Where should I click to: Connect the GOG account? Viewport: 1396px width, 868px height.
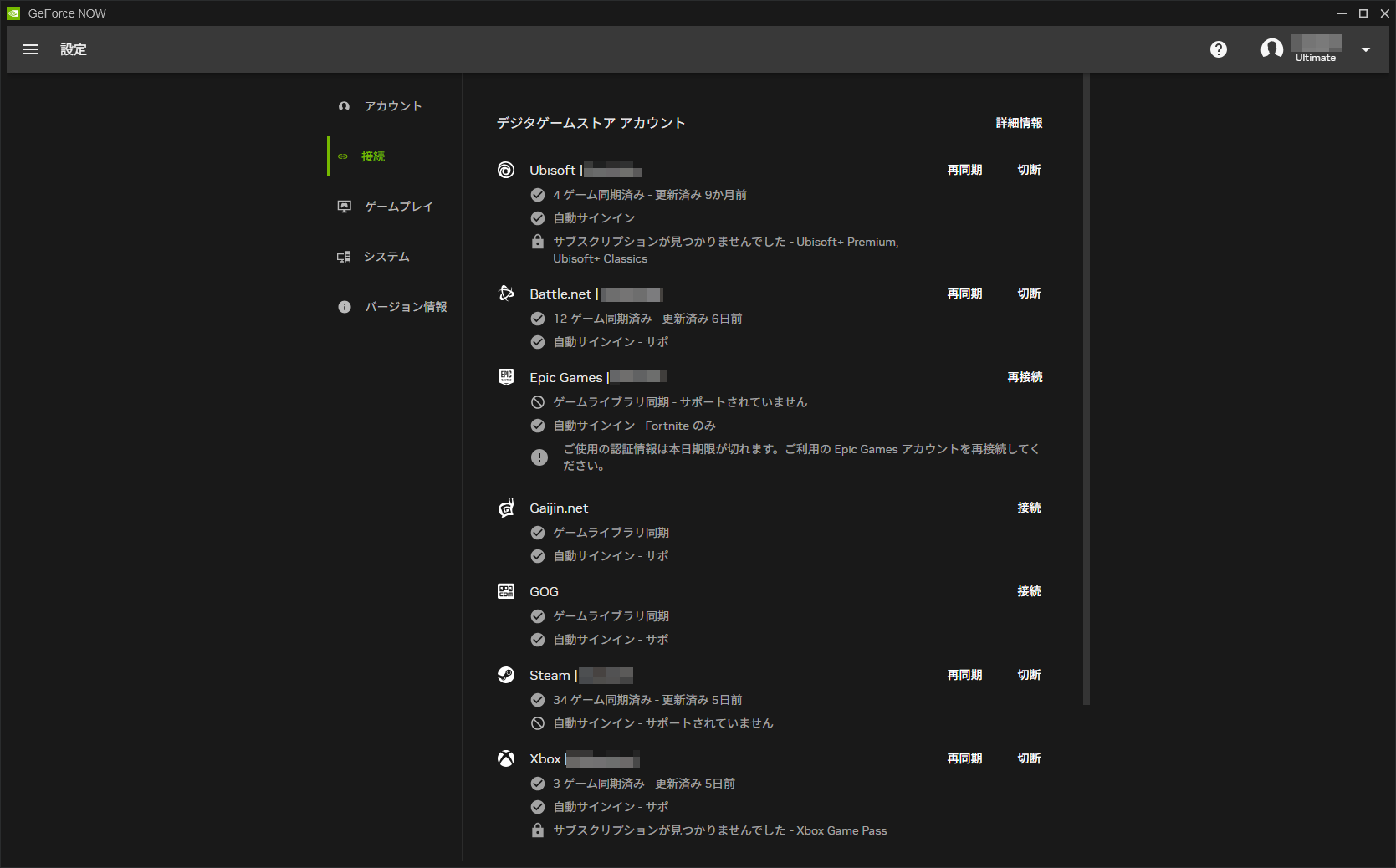click(x=1029, y=591)
